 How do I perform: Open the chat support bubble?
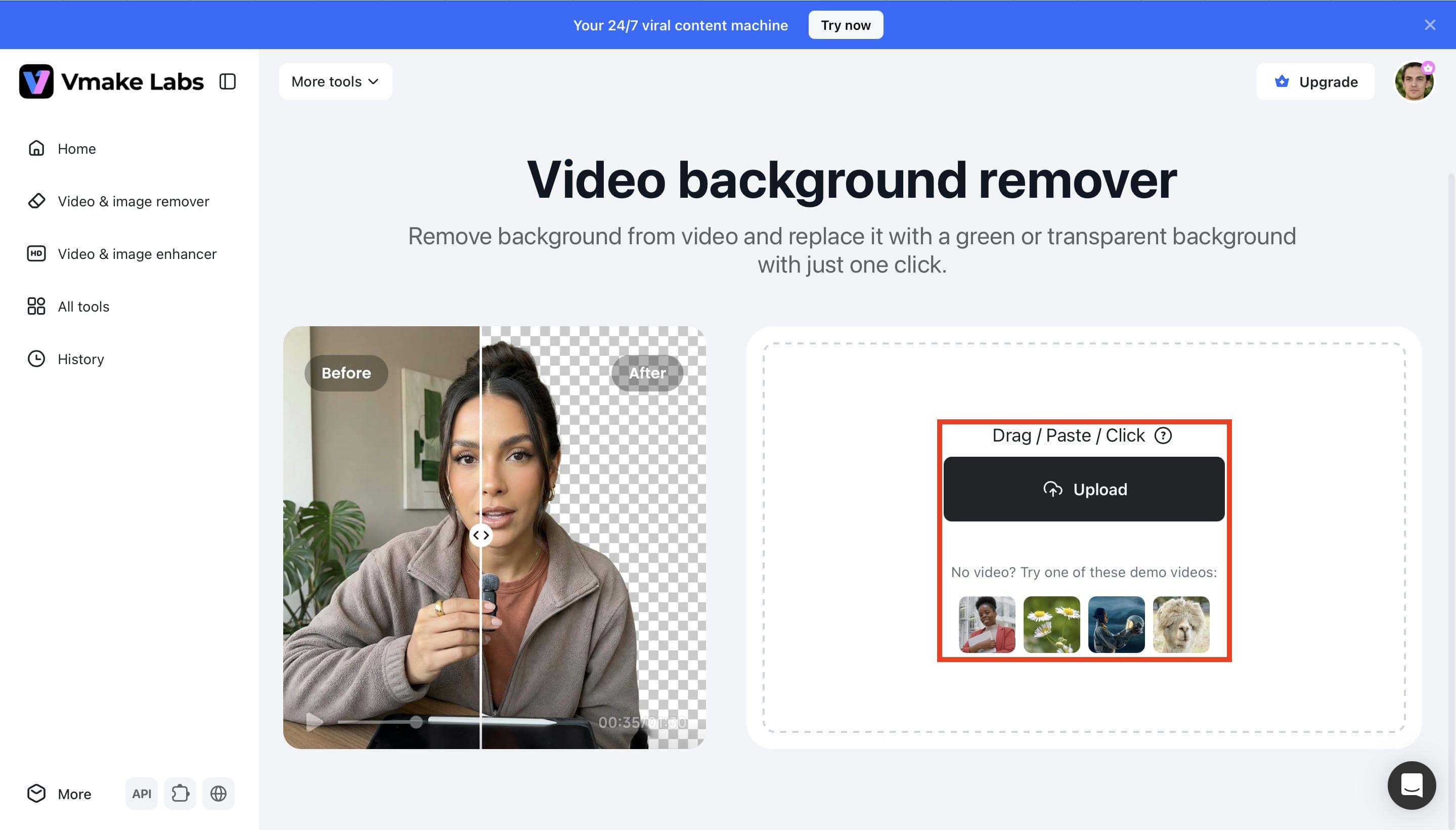pyautogui.click(x=1411, y=785)
